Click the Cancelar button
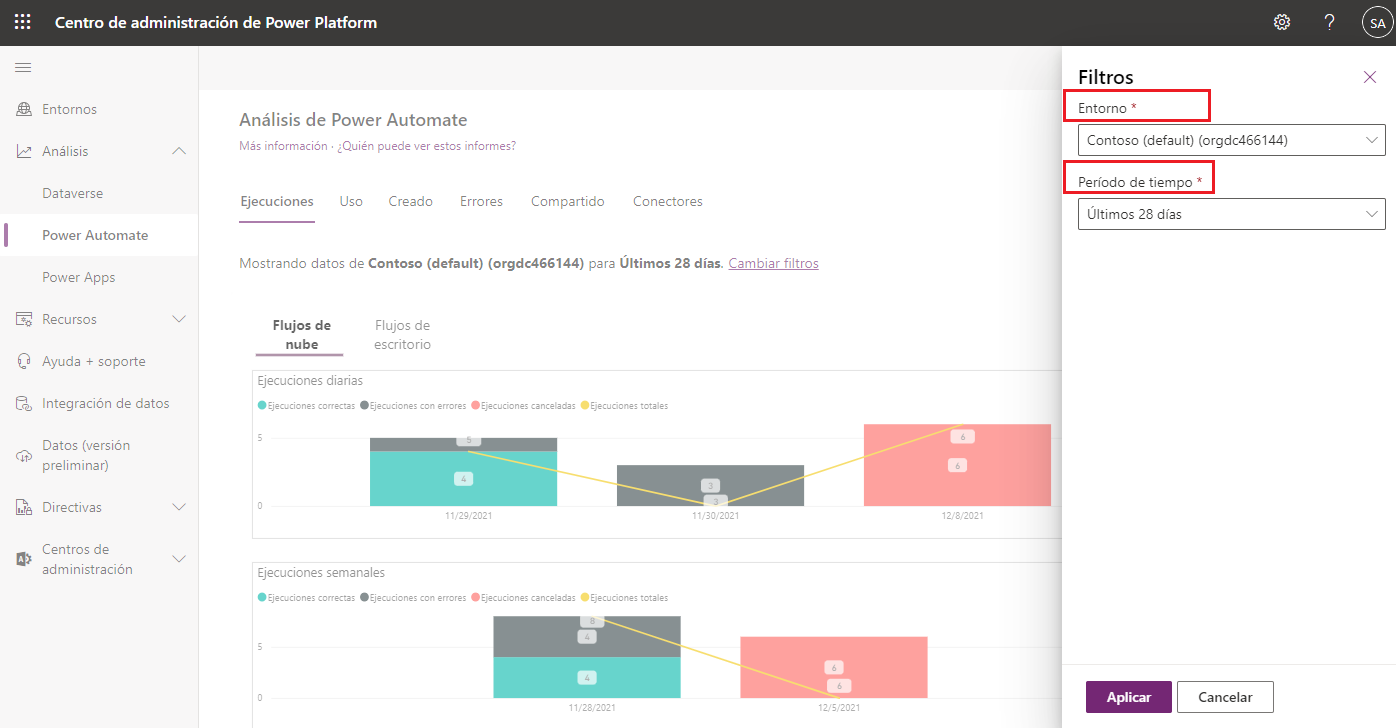Screen dimensions: 1396x728 (x=1225, y=697)
